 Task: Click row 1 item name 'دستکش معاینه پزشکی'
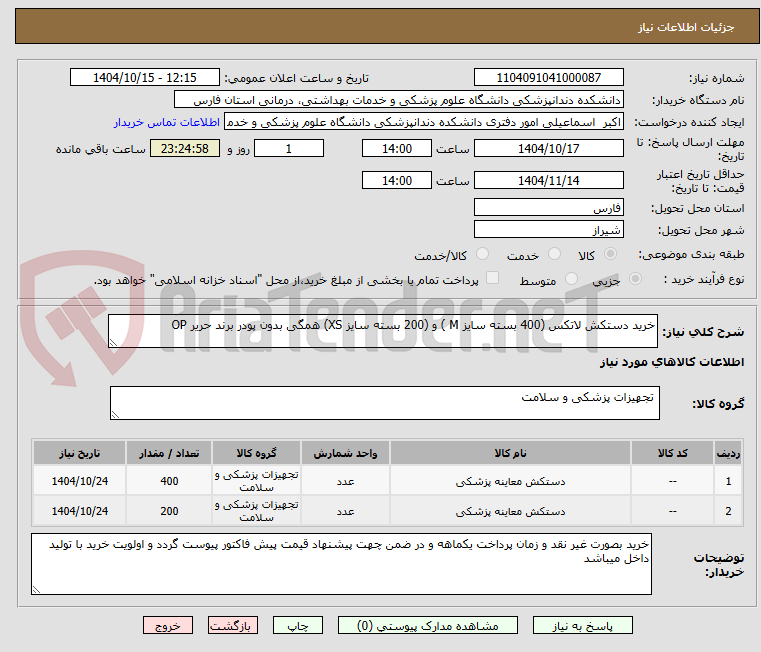pyautogui.click(x=510, y=481)
